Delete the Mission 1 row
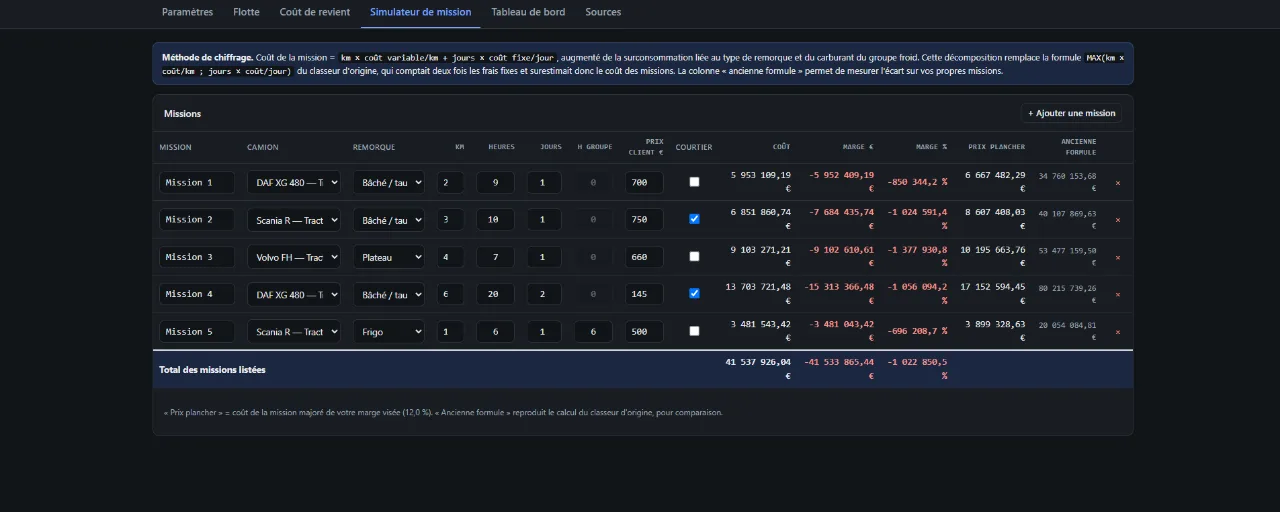Viewport: 1280px width, 512px height. tap(1118, 183)
